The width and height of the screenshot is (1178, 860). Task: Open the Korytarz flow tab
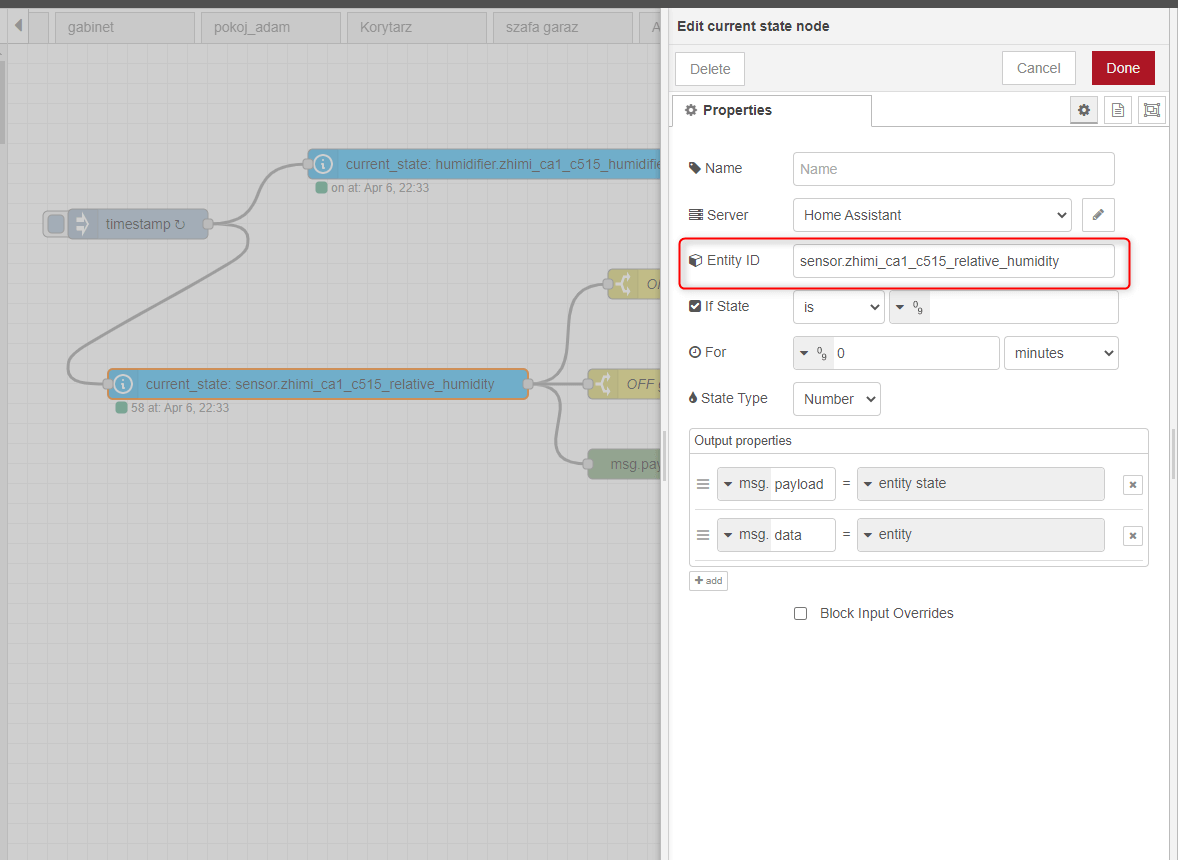tap(416, 27)
